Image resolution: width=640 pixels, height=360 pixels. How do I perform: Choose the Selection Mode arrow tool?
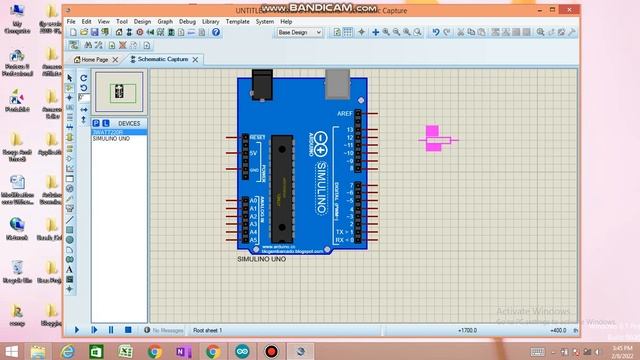click(70, 78)
